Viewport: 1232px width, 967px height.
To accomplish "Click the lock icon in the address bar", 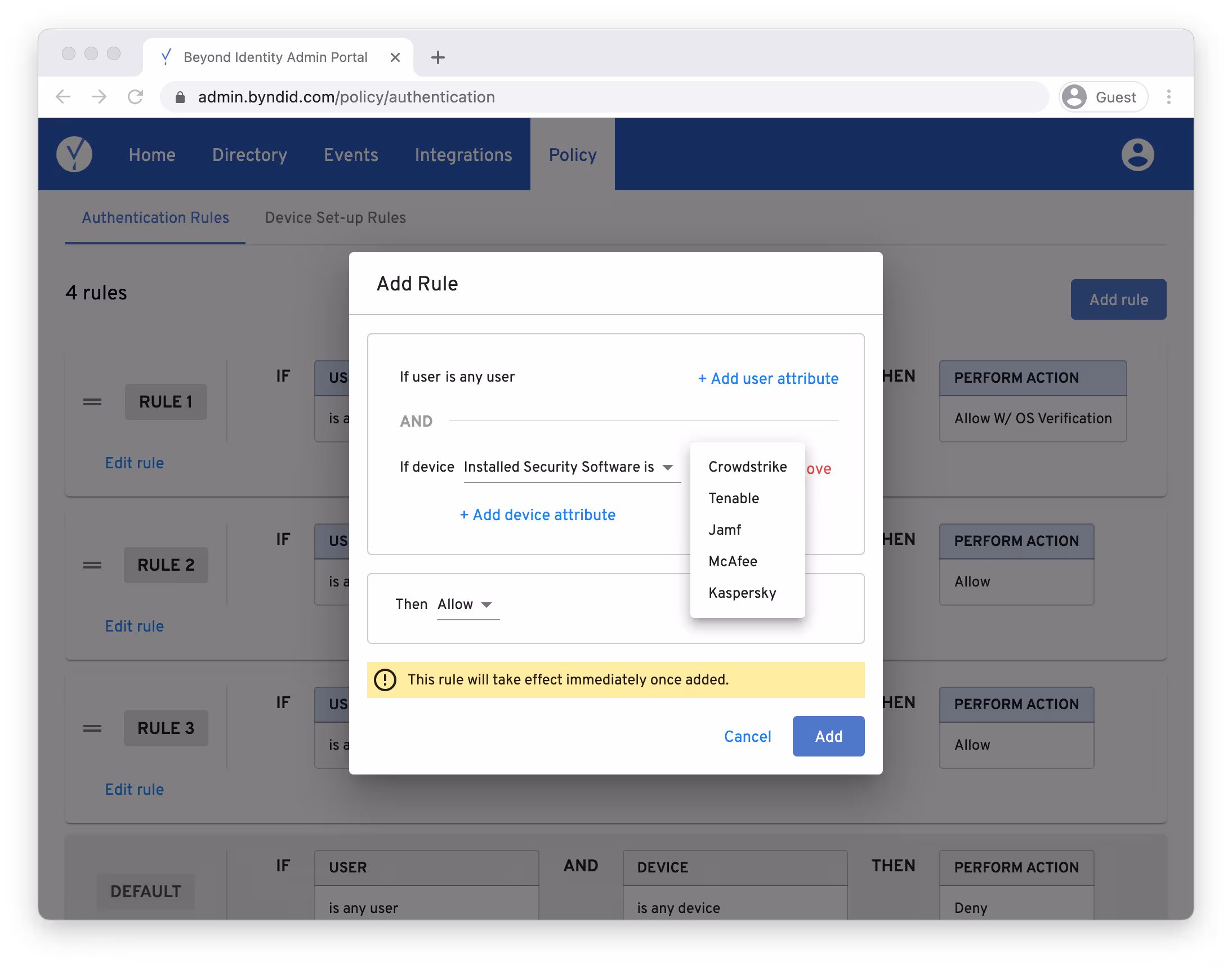I will click(181, 97).
